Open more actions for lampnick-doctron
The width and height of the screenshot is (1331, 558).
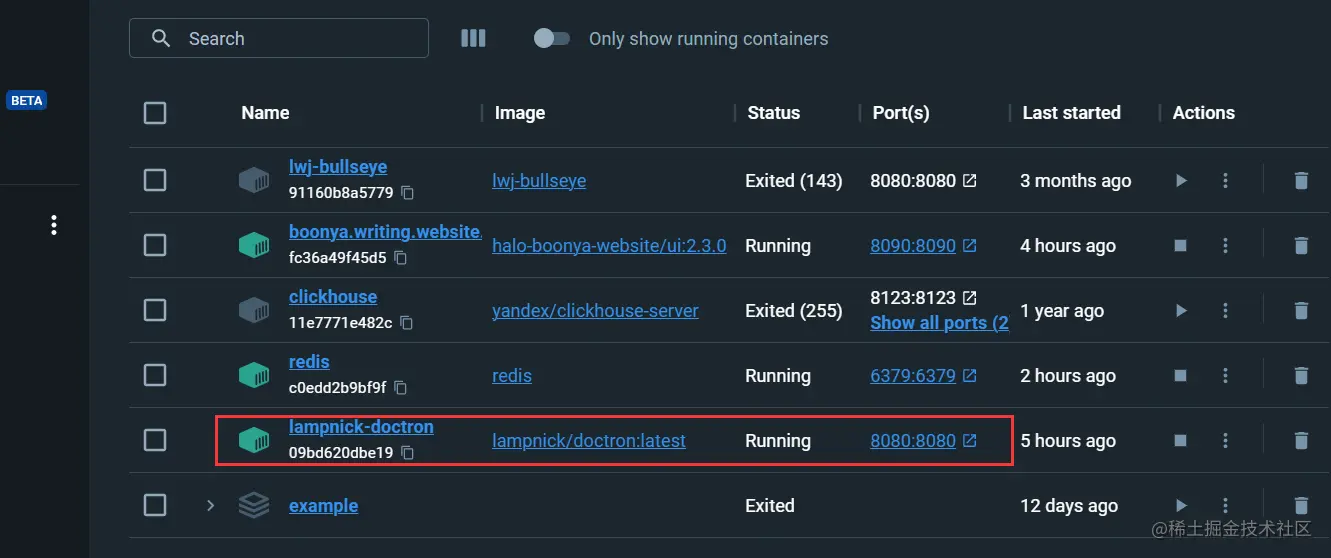coord(1226,441)
